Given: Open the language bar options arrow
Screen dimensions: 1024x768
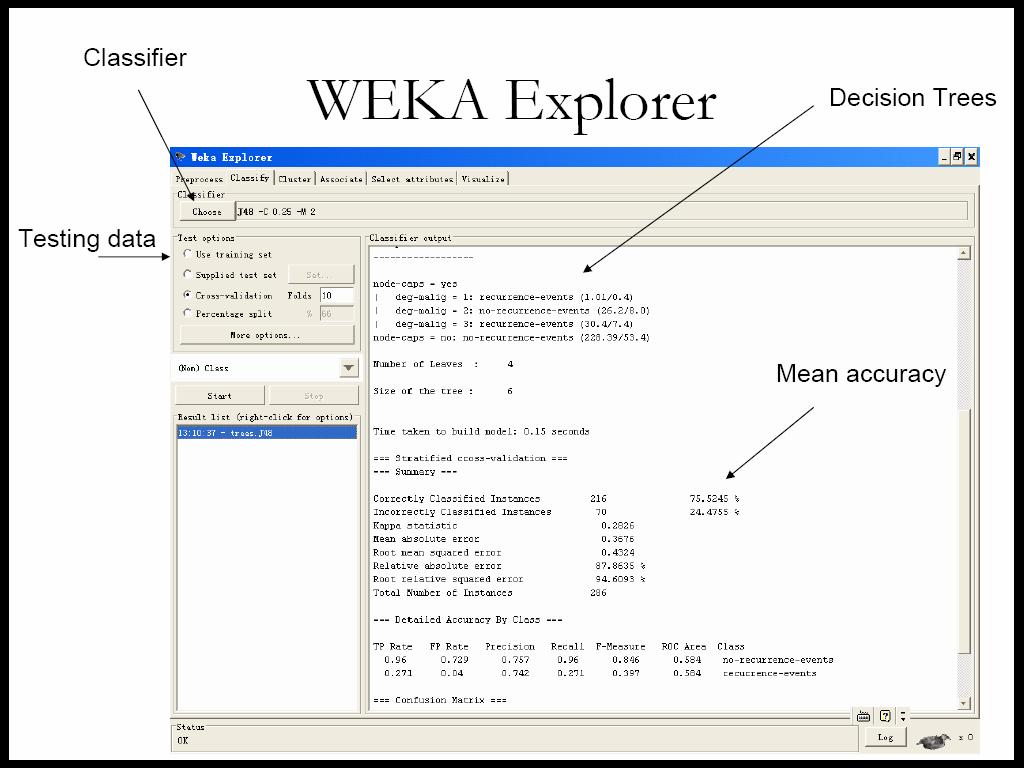Looking at the screenshot, I should click(x=903, y=716).
